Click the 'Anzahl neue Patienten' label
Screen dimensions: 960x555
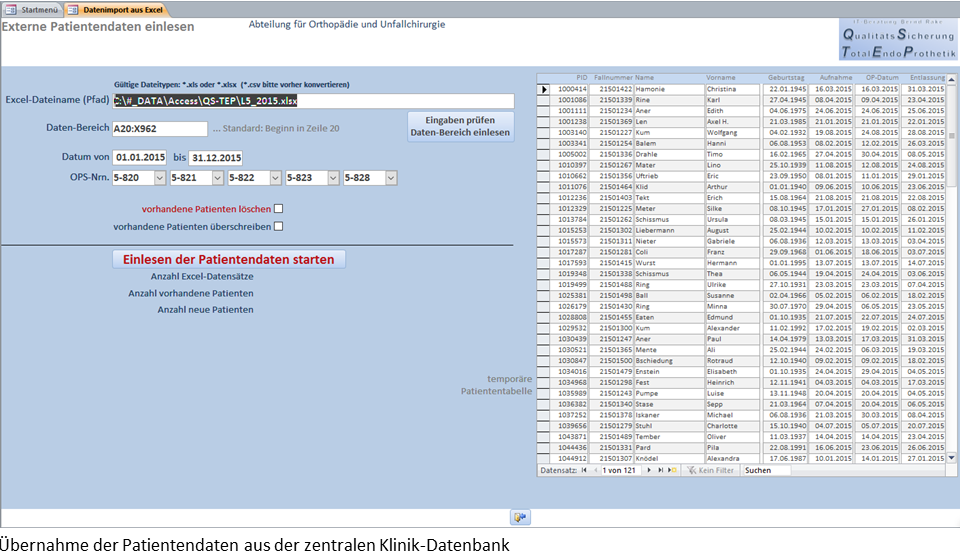coord(205,310)
